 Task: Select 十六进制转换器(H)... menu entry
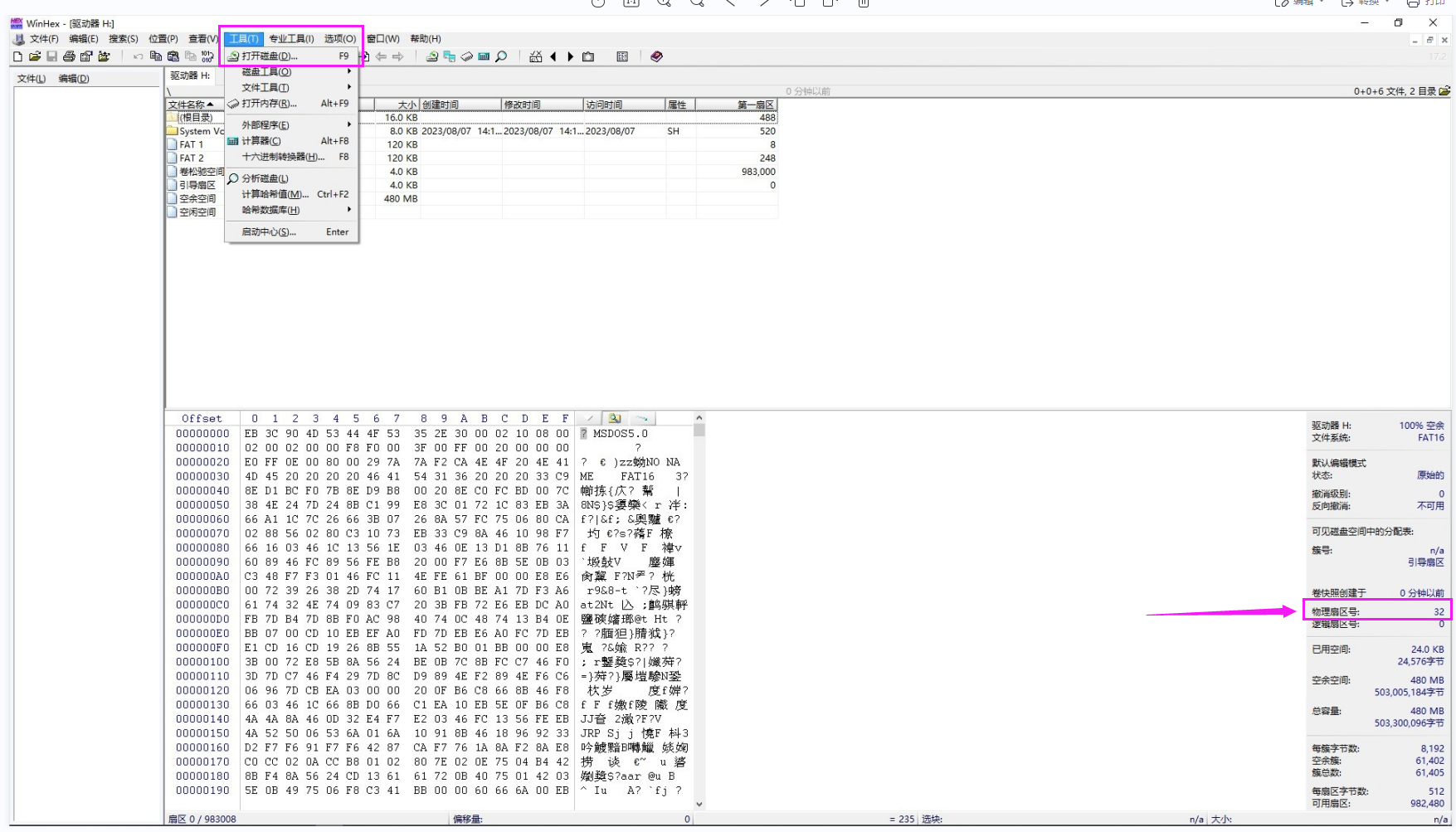[x=291, y=157]
